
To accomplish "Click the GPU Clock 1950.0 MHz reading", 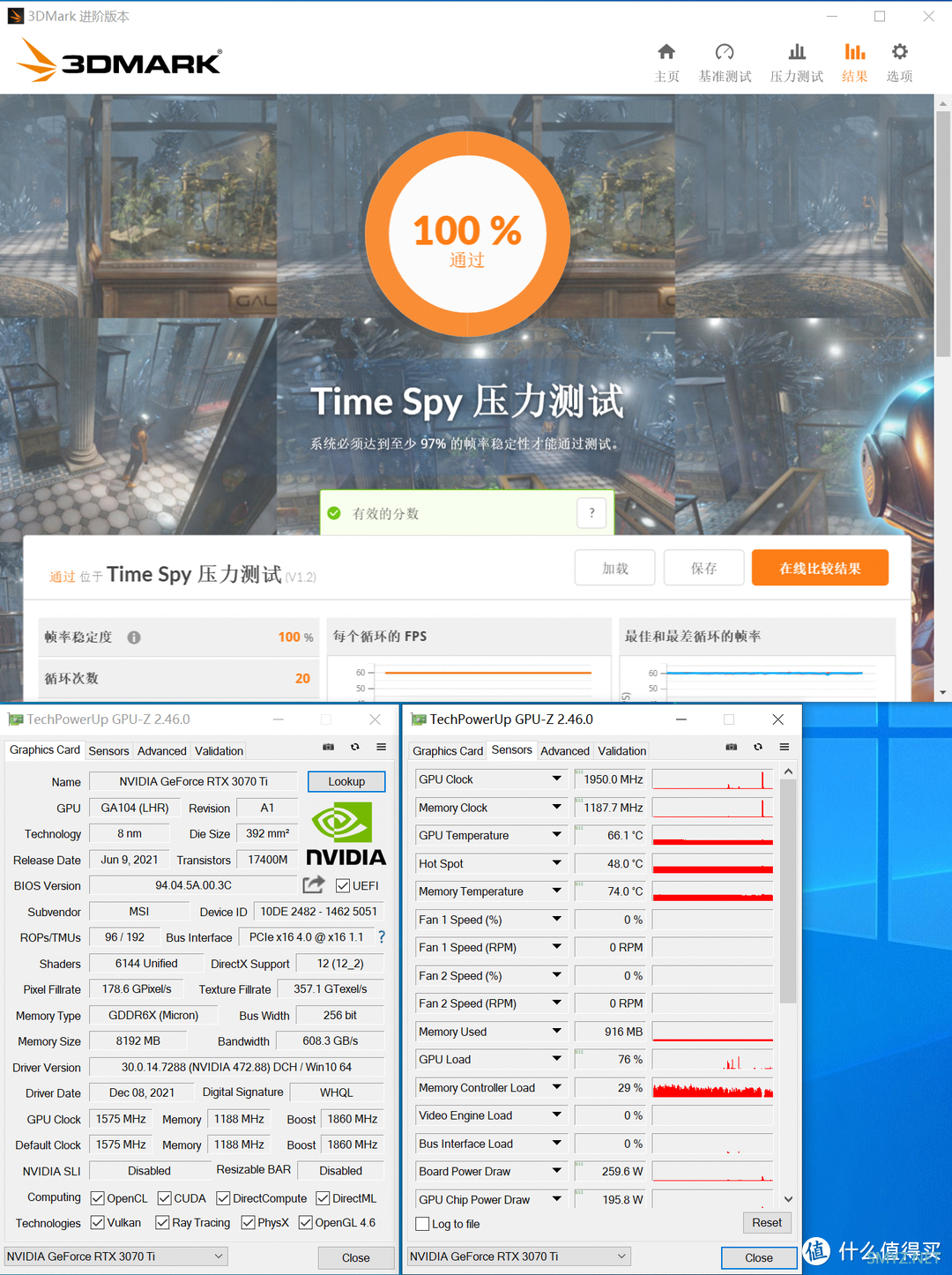I will (x=610, y=779).
